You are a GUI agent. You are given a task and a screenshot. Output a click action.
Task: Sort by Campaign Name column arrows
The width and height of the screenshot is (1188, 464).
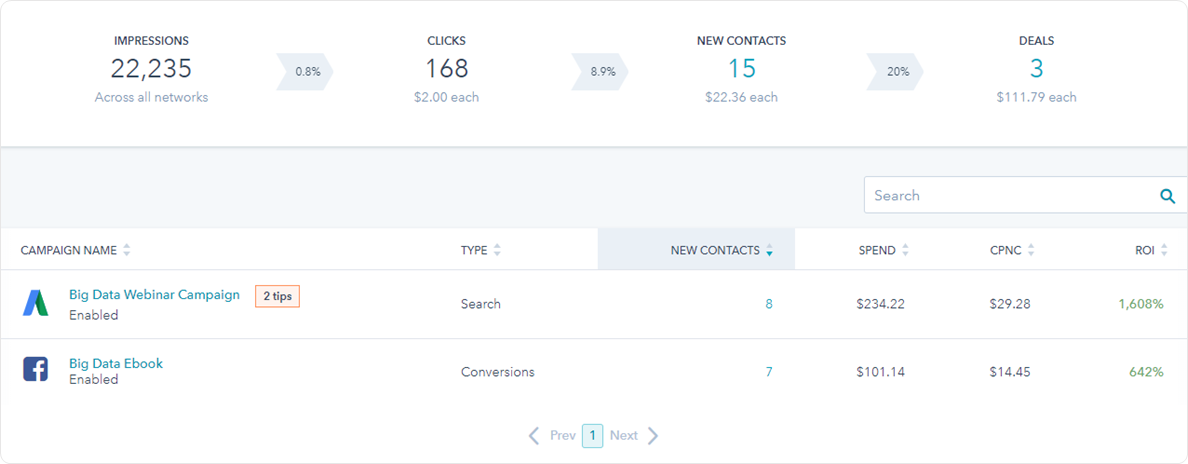[x=127, y=250]
